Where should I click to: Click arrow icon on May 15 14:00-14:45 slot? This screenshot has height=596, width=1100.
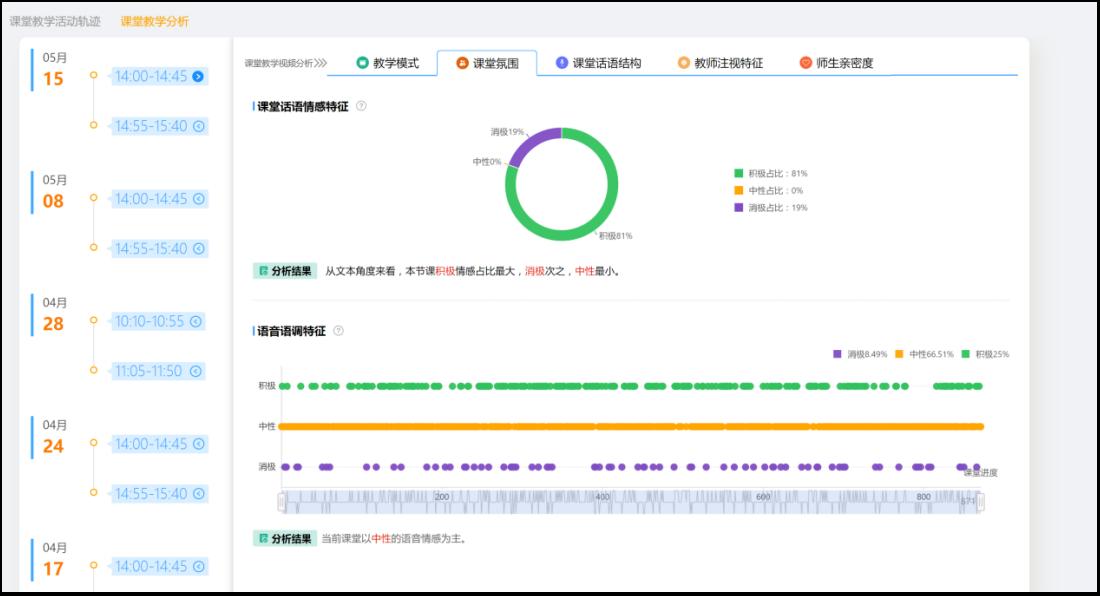point(198,76)
